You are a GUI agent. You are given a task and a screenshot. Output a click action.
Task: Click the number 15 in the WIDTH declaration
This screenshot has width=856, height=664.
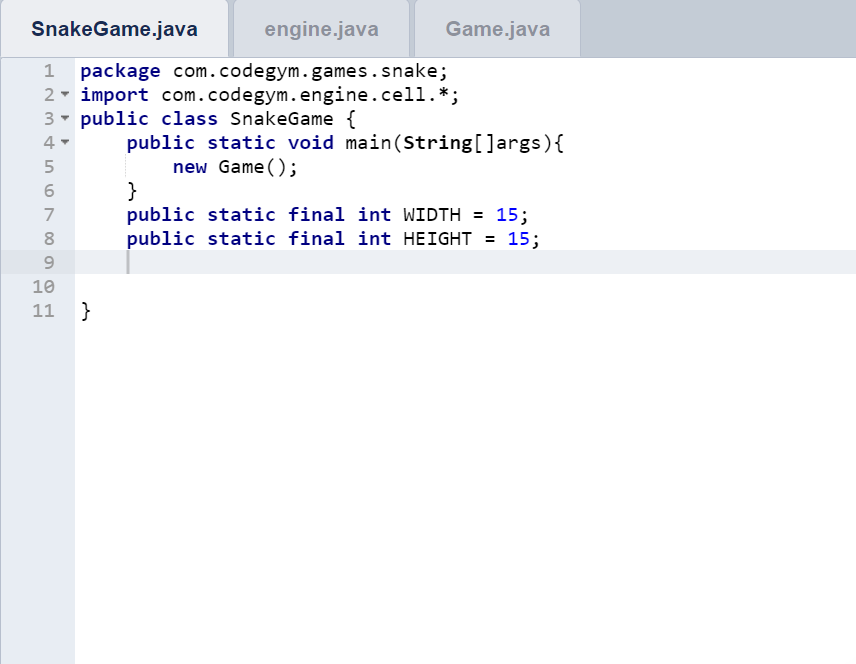[507, 214]
